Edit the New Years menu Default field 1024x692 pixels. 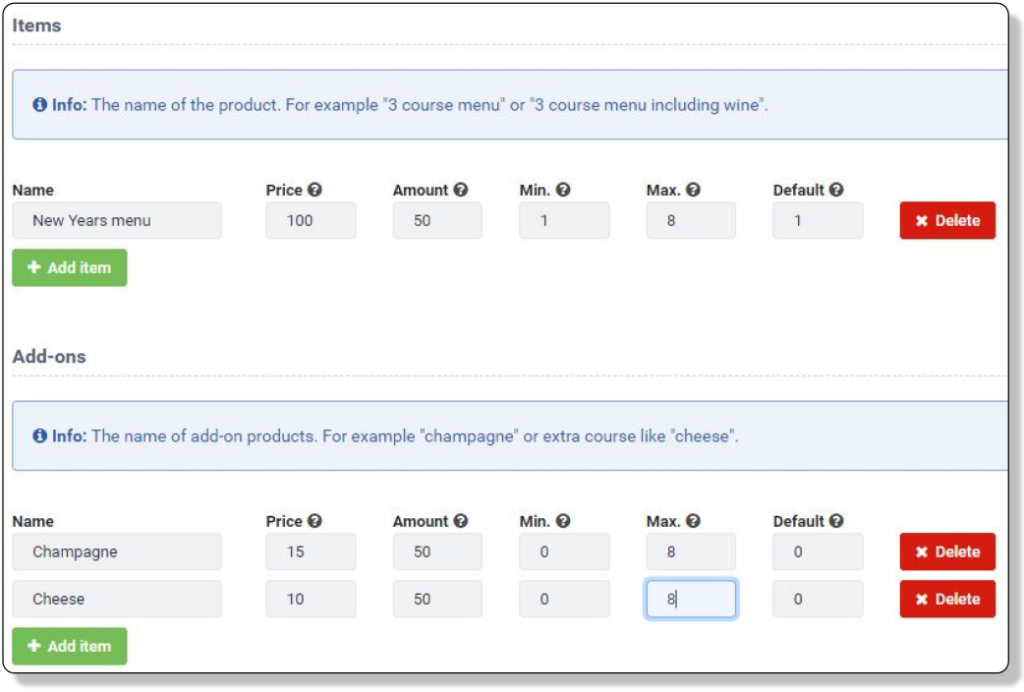pyautogui.click(x=818, y=221)
